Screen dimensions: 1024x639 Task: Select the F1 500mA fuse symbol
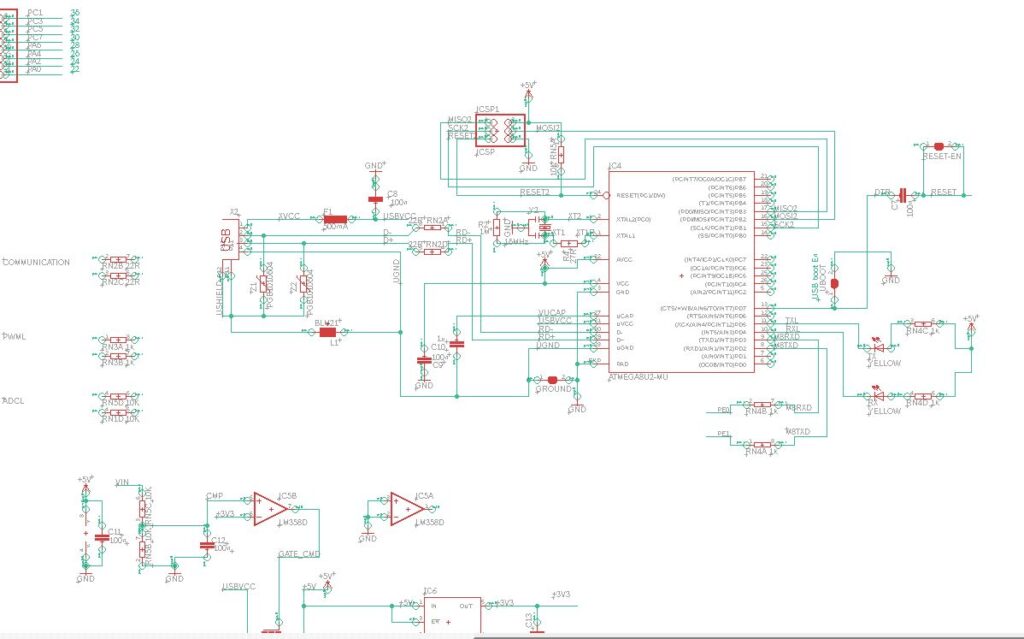(x=335, y=220)
